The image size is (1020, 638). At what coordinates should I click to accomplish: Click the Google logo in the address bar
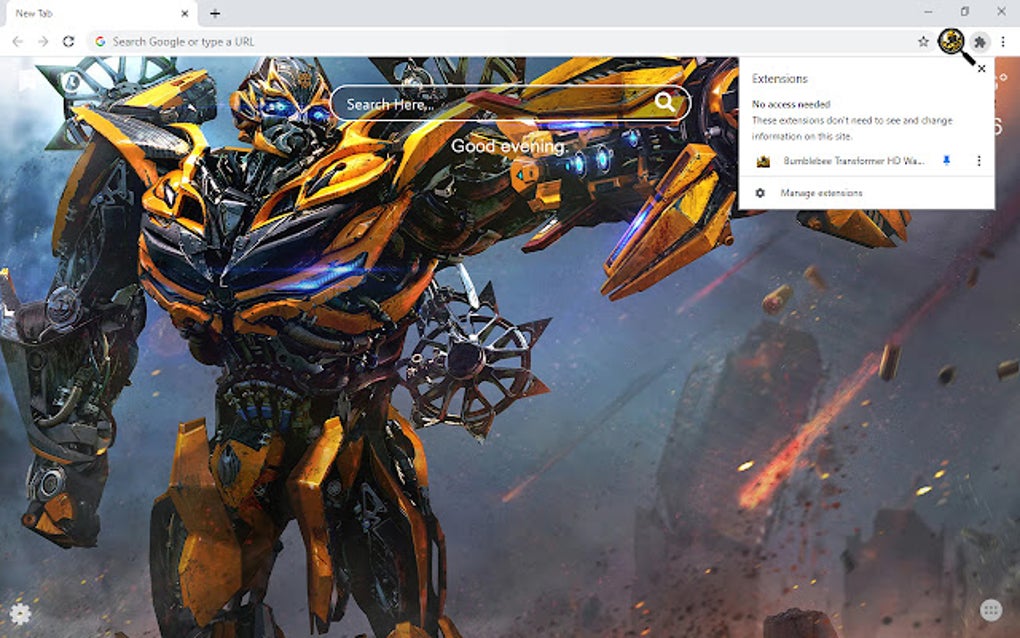click(101, 41)
